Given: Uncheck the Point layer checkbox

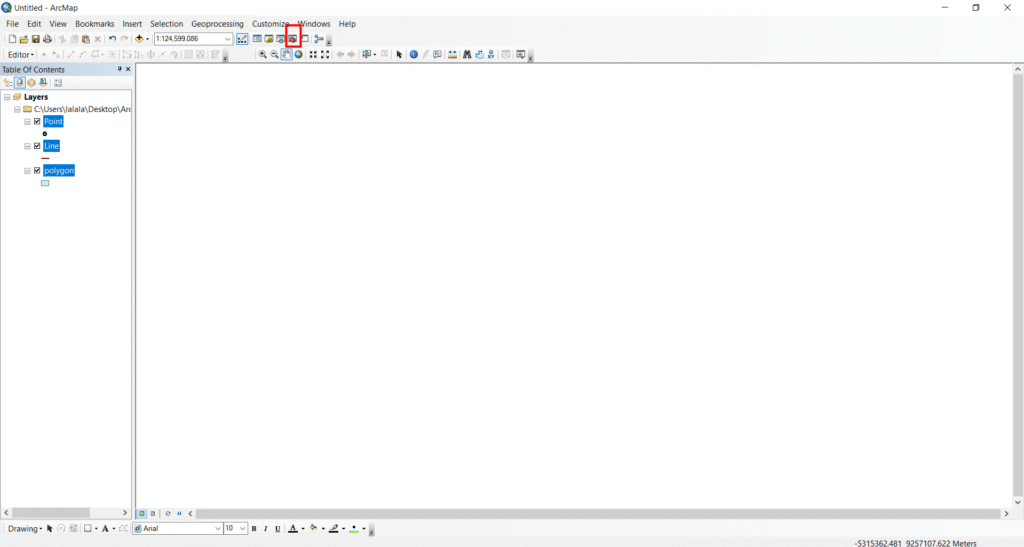Looking at the screenshot, I should pos(37,121).
